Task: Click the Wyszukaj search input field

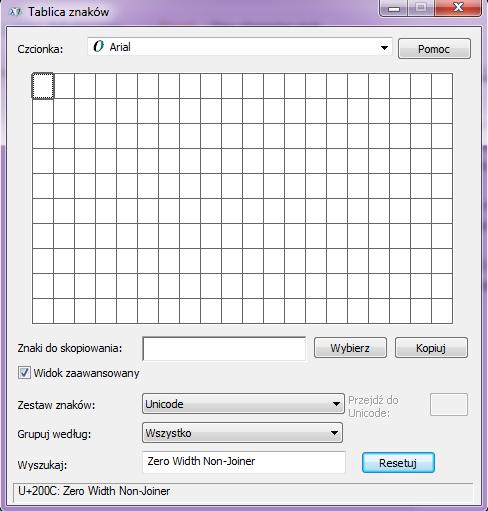Action: [x=244, y=462]
